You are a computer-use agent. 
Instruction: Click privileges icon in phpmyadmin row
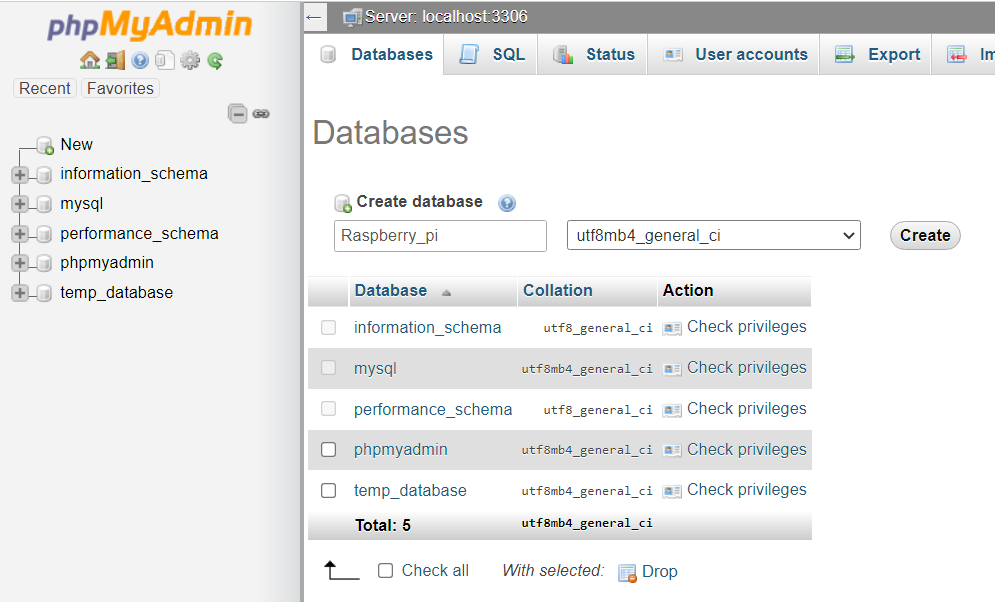pyautogui.click(x=672, y=450)
